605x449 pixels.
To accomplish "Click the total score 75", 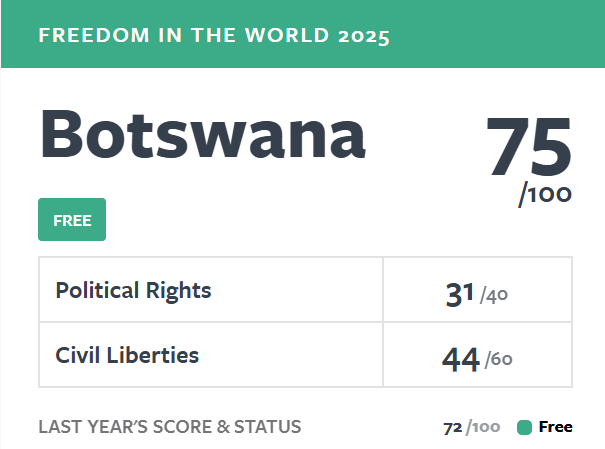I will (528, 148).
